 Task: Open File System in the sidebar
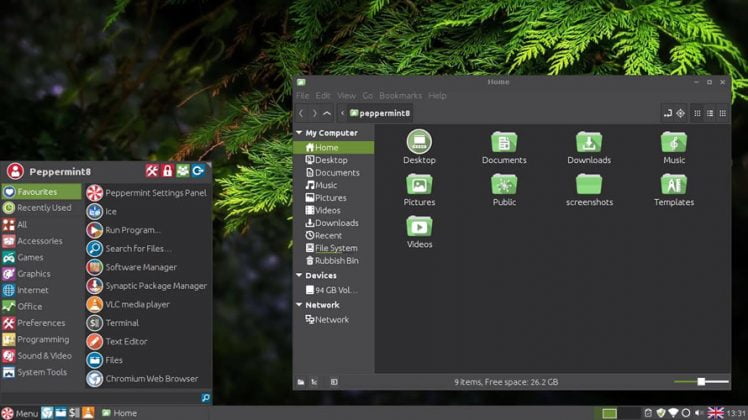(333, 248)
